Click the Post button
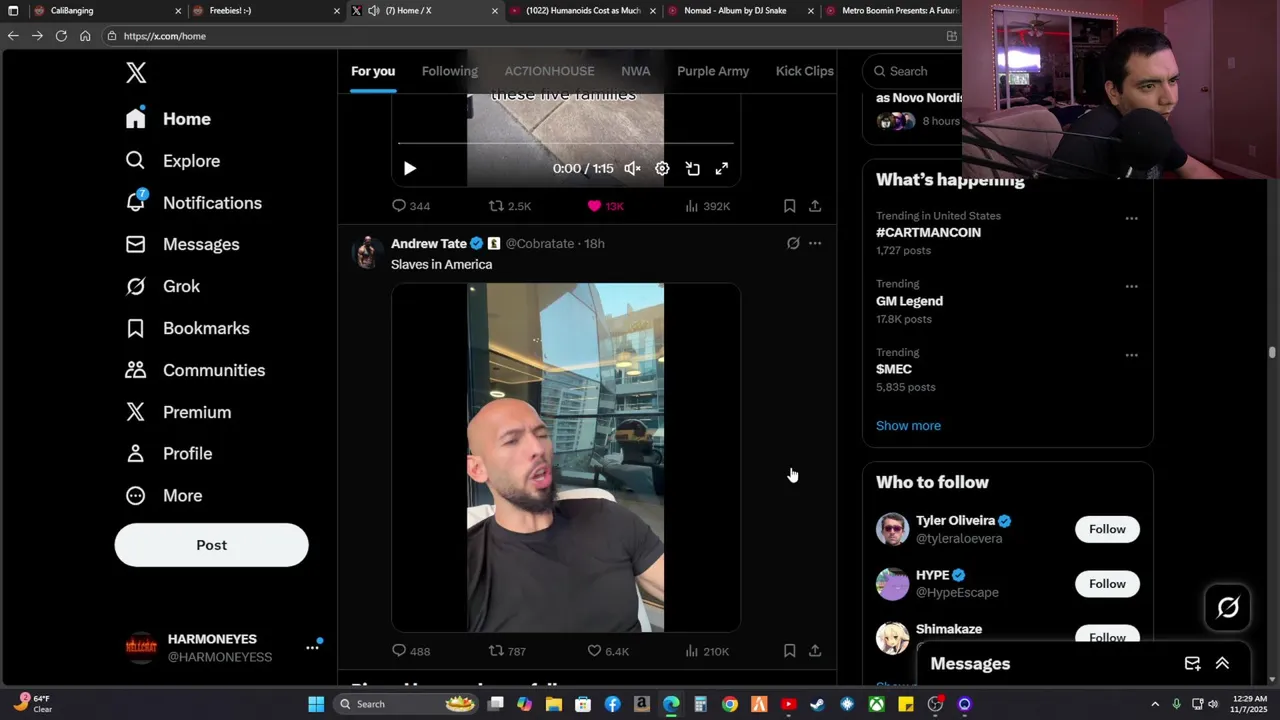This screenshot has width=1280, height=720. tap(211, 545)
